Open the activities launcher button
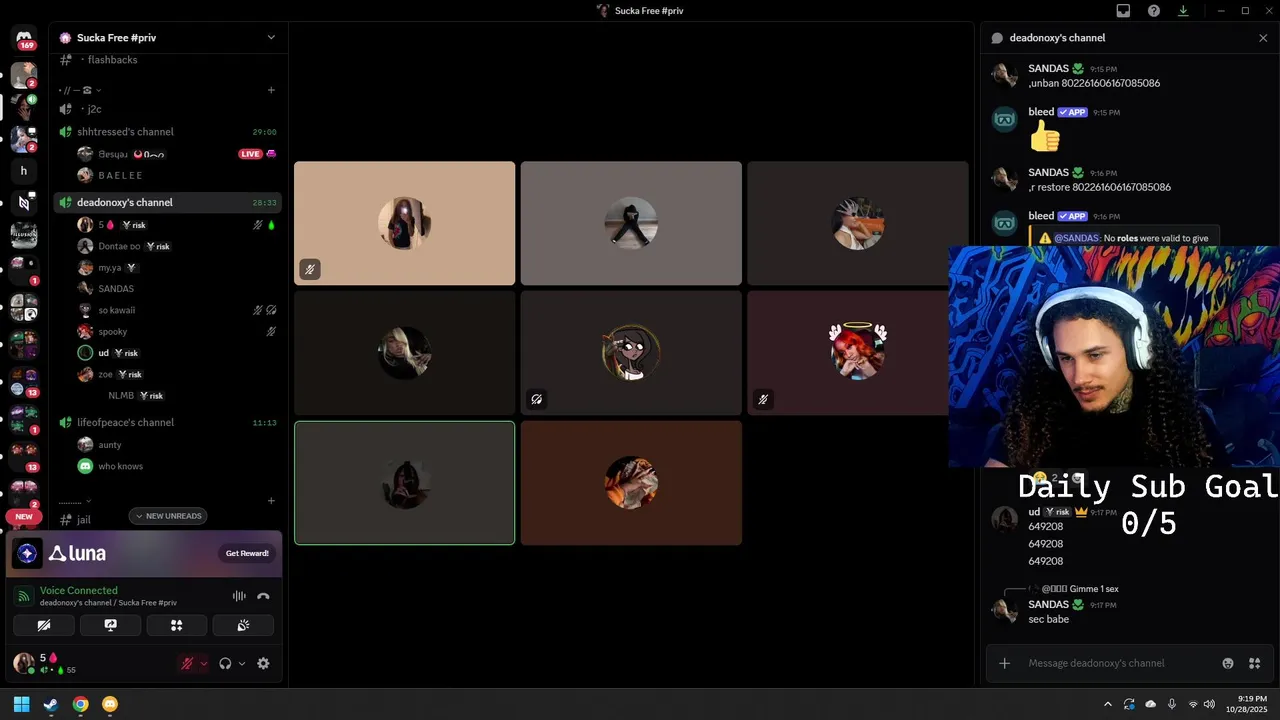 click(177, 626)
